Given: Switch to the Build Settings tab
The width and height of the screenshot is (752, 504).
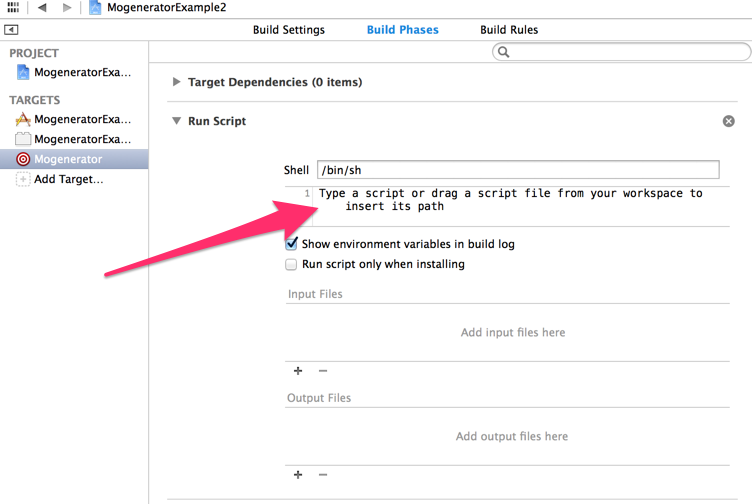Looking at the screenshot, I should (288, 30).
